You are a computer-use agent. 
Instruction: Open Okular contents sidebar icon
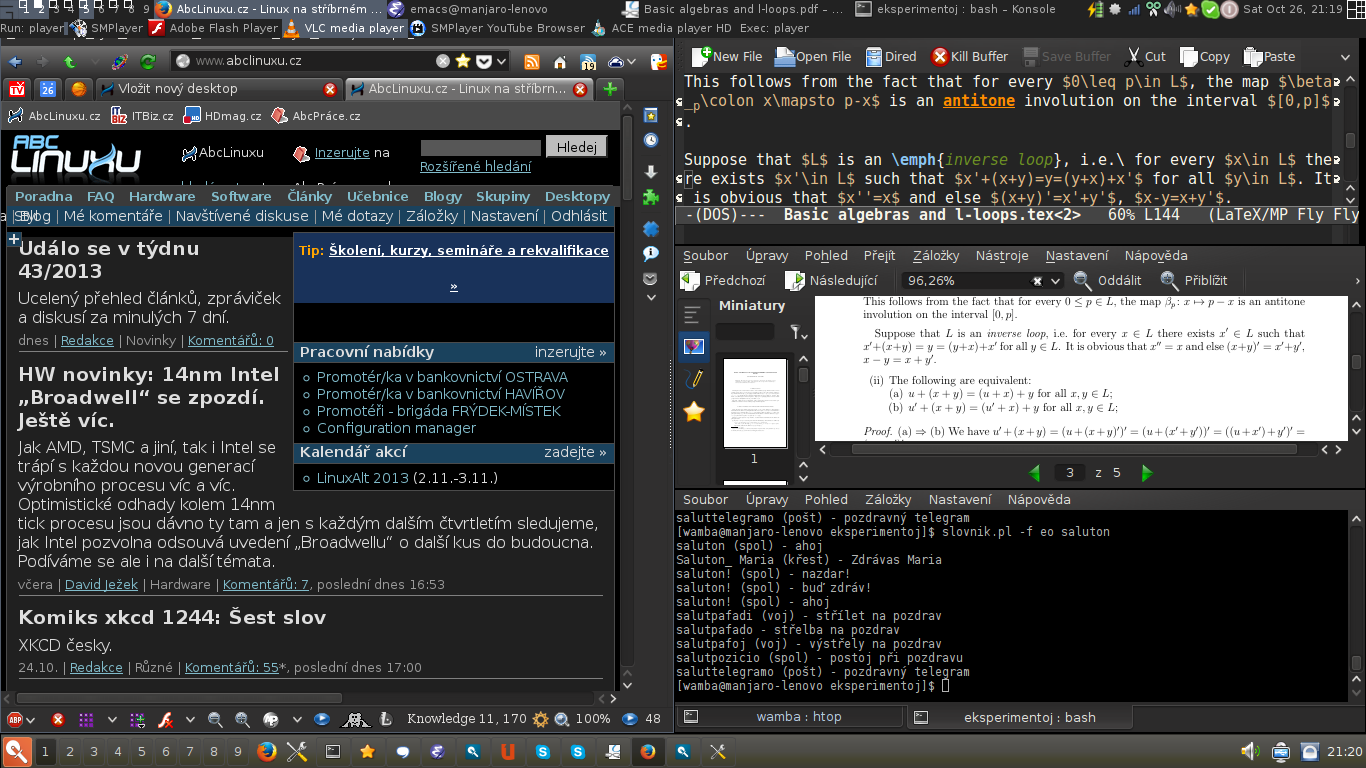pos(693,316)
